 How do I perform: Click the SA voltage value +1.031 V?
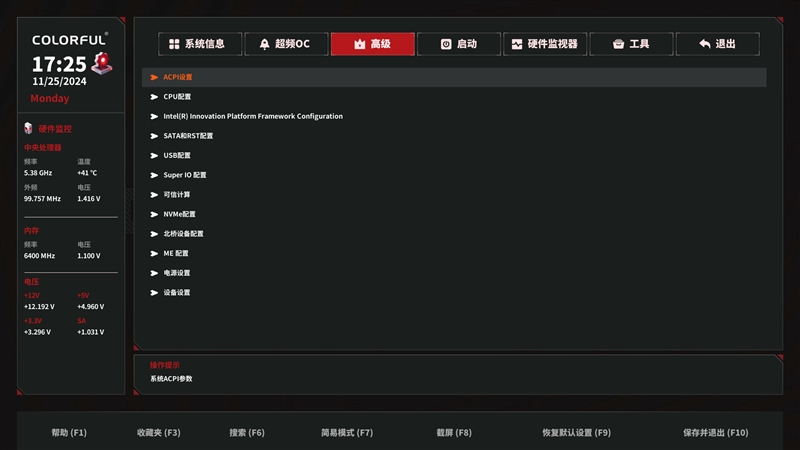click(91, 332)
